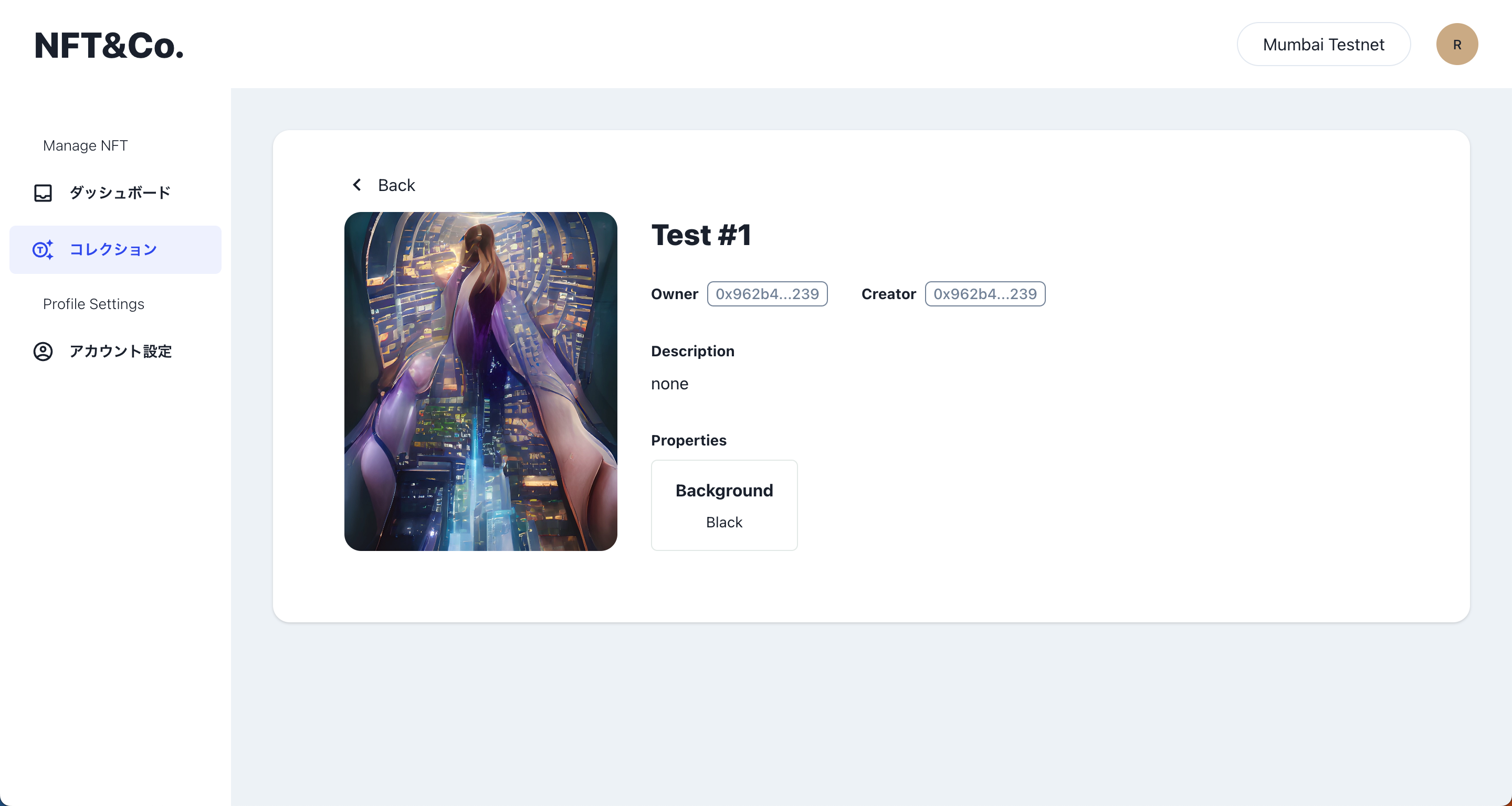Open ダッシュボード menu item
The image size is (1512, 806).
[x=120, y=193]
